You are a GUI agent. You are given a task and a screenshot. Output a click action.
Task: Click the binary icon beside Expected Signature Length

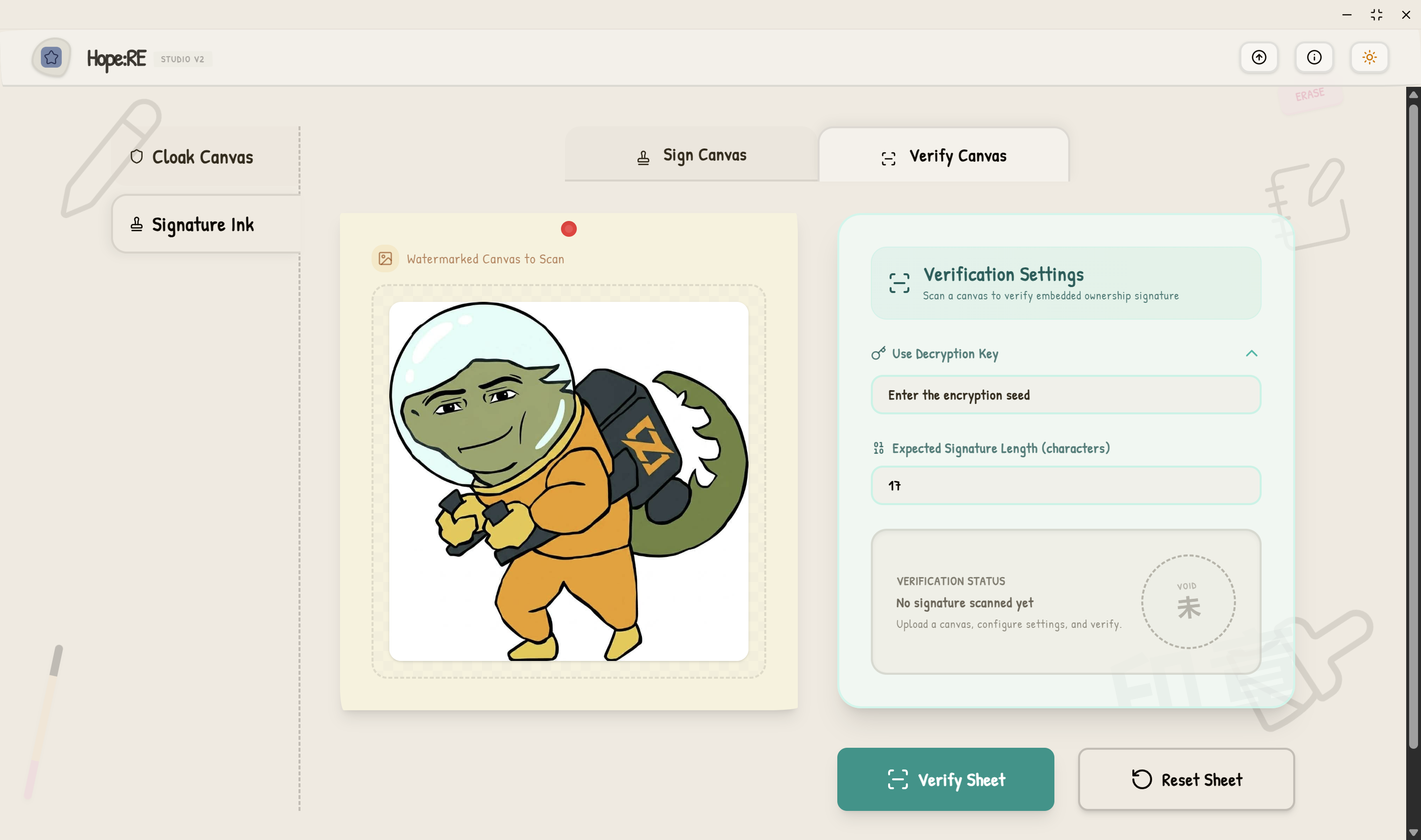point(878,448)
